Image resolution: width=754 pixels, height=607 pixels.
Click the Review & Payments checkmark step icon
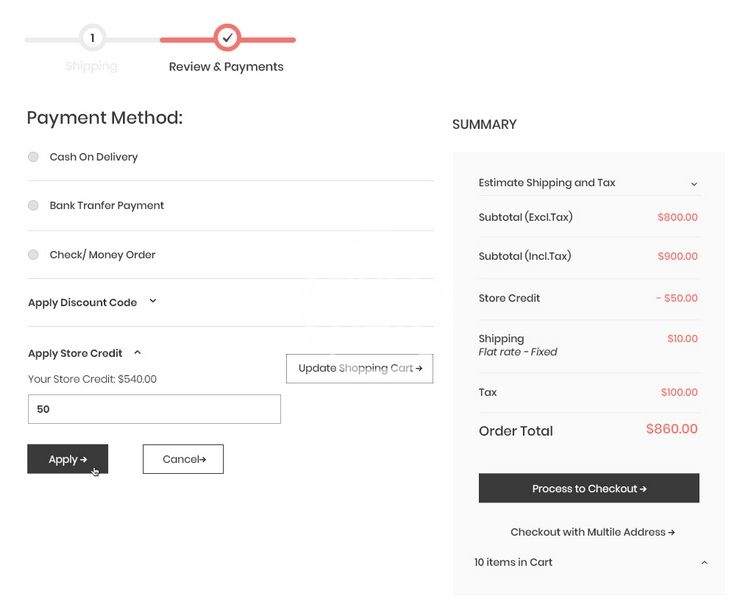[x=227, y=38]
